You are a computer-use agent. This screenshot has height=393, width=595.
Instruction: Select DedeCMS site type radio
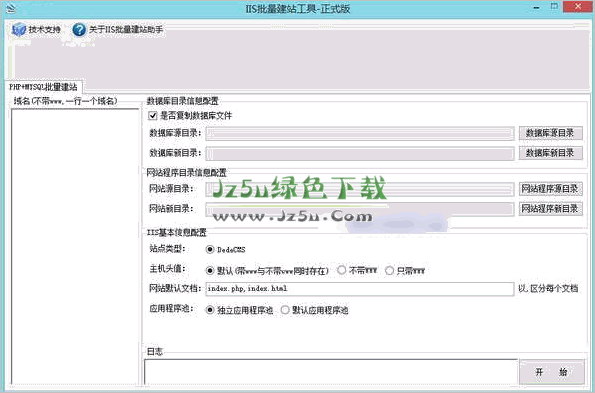pyautogui.click(x=210, y=250)
